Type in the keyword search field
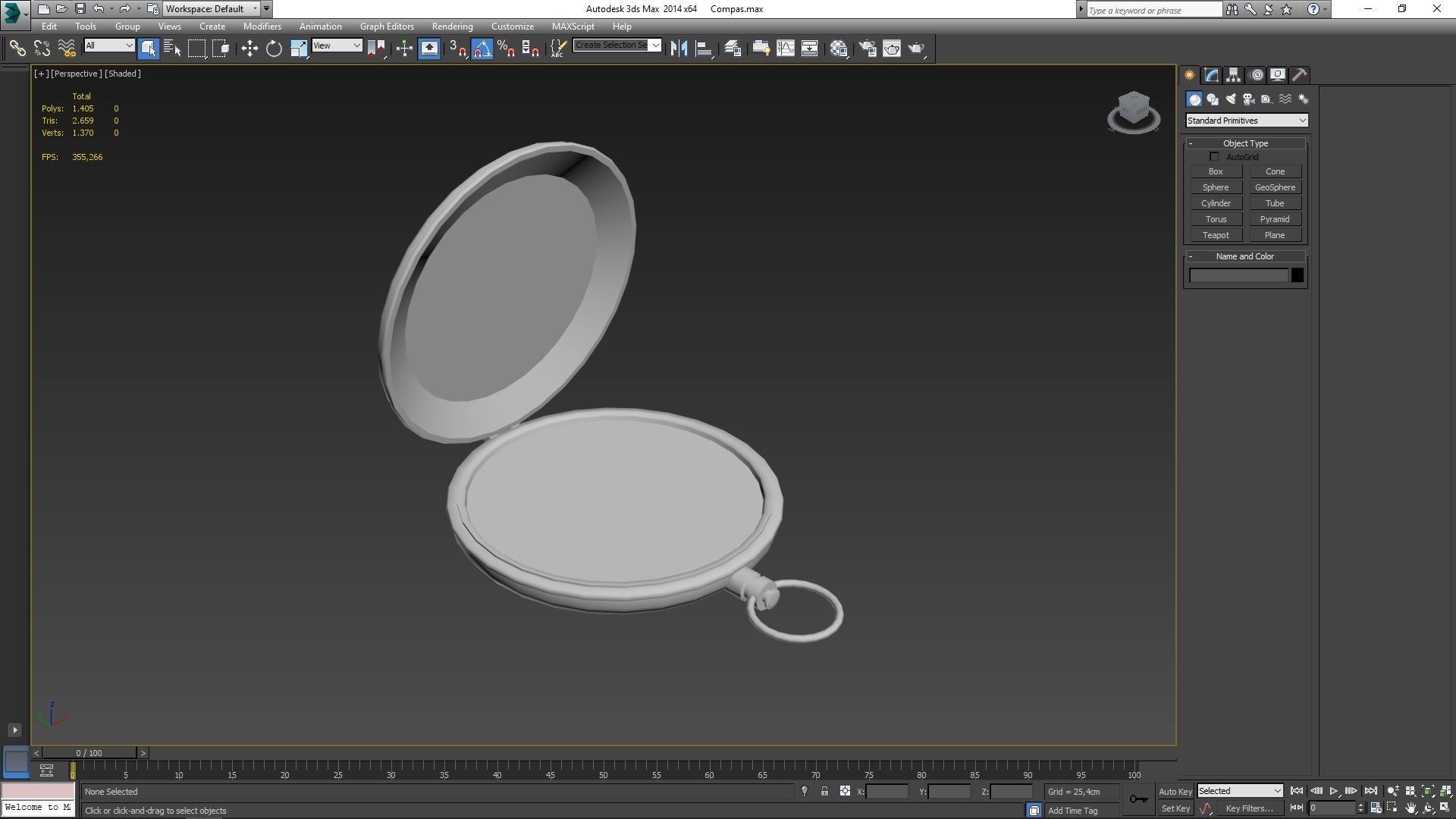Image resolution: width=1456 pixels, height=819 pixels. pyautogui.click(x=1153, y=10)
